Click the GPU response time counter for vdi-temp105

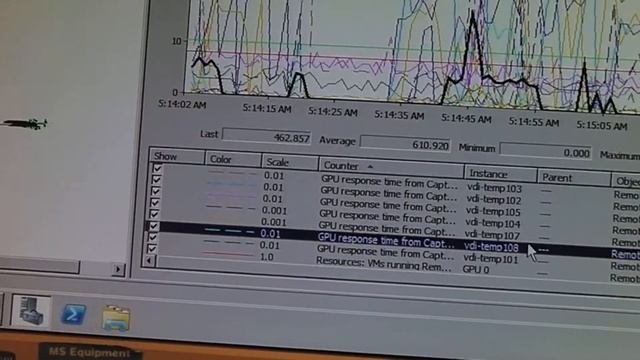(x=388, y=205)
